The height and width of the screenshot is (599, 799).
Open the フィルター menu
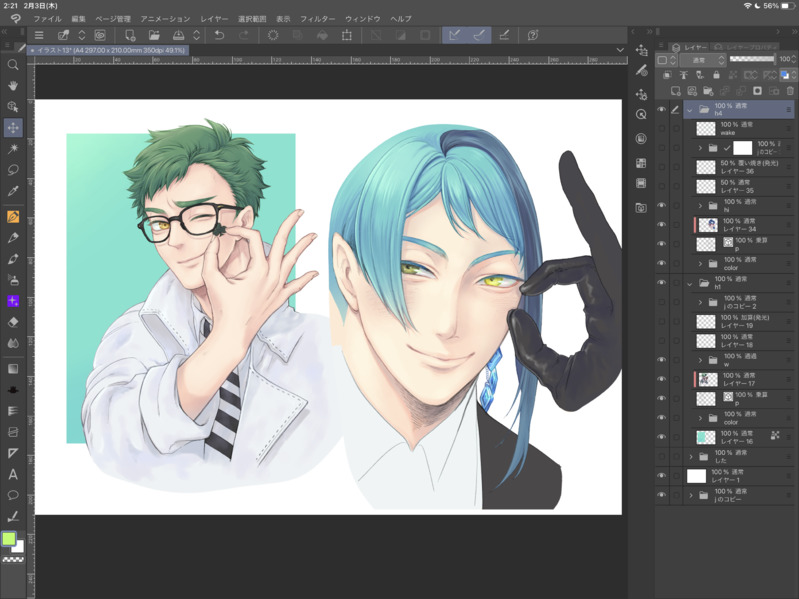pyautogui.click(x=317, y=19)
